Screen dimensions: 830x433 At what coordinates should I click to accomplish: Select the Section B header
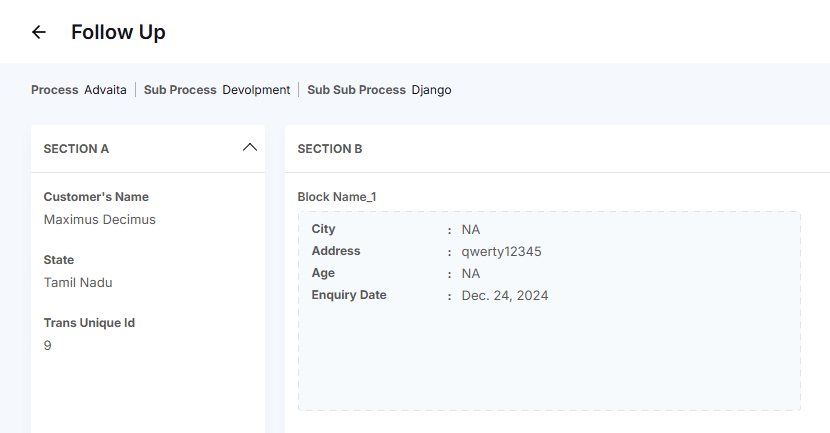[330, 149]
